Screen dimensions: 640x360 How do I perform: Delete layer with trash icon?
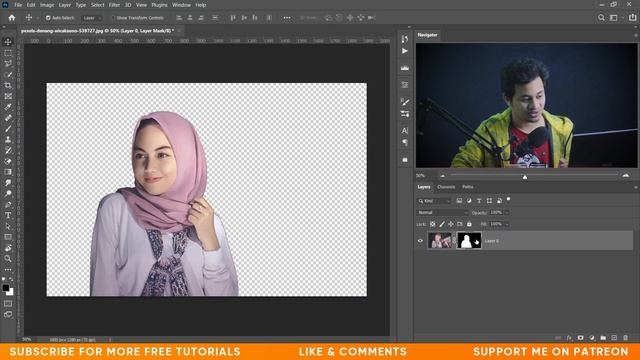pyautogui.click(x=625, y=338)
